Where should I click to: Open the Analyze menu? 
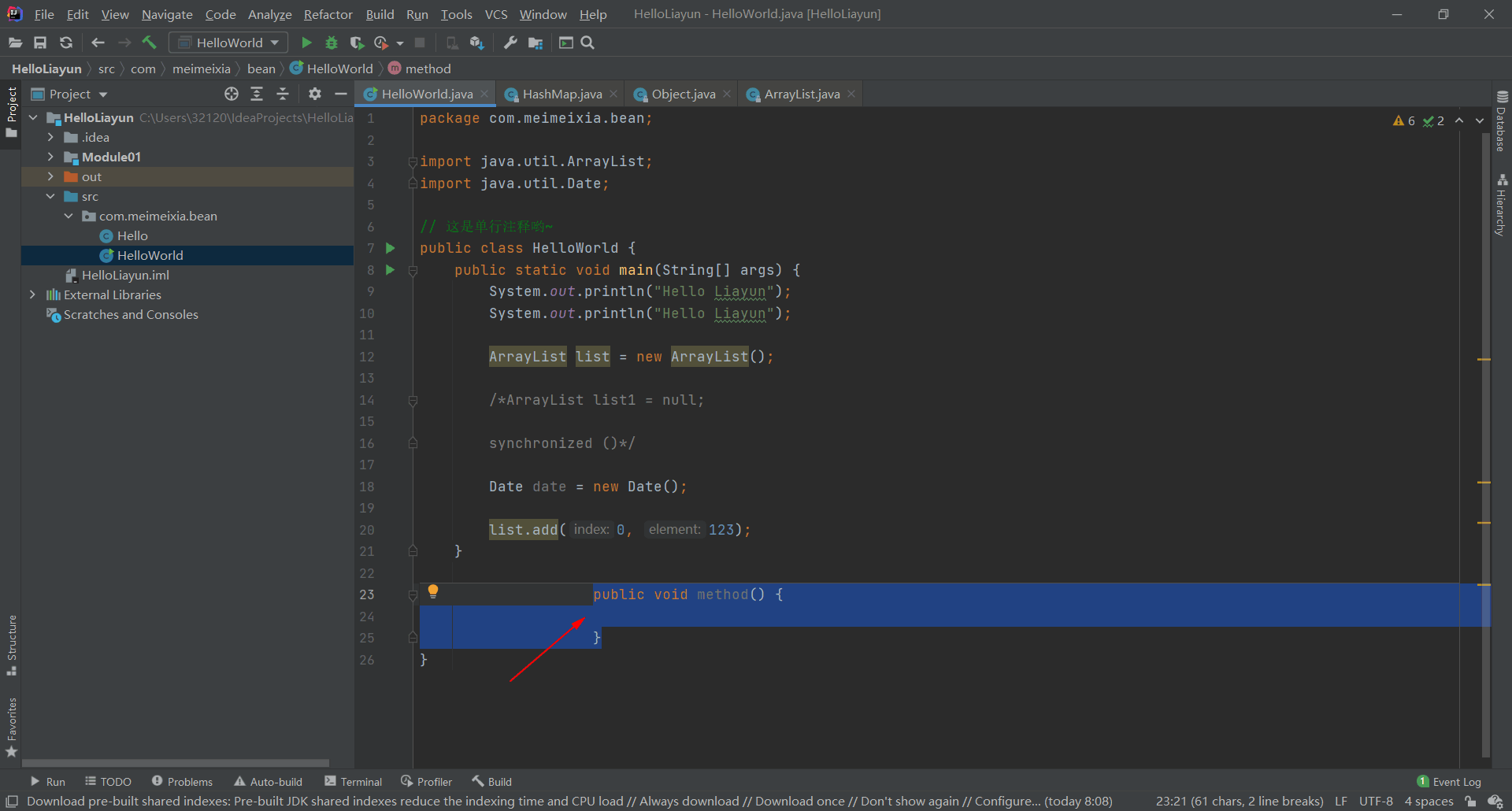(269, 14)
